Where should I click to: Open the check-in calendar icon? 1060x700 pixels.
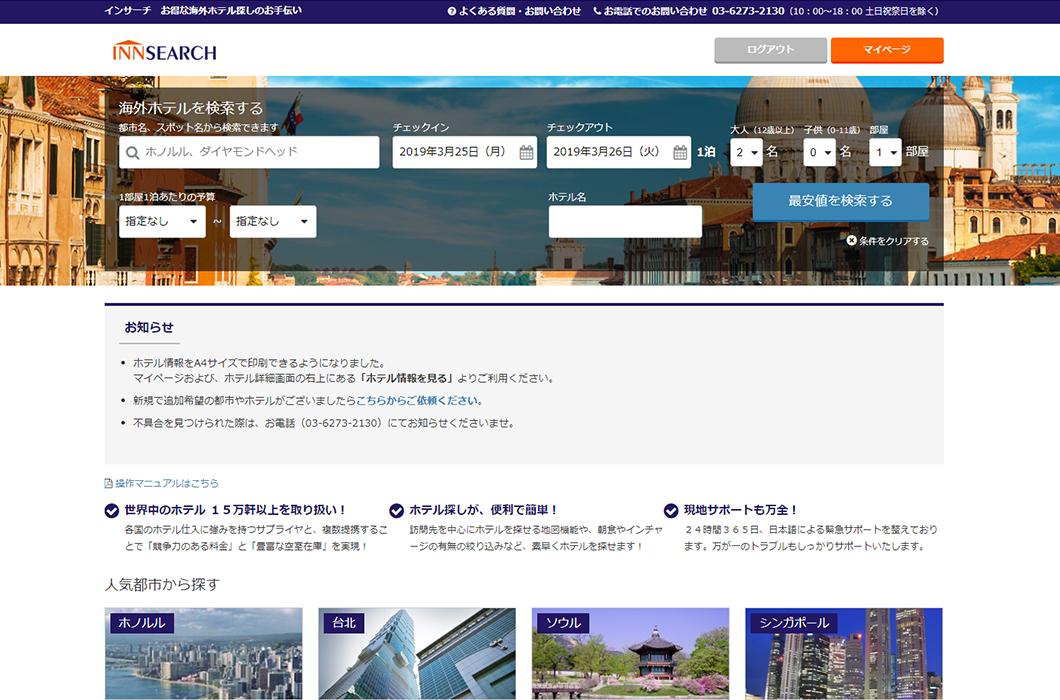[x=526, y=153]
